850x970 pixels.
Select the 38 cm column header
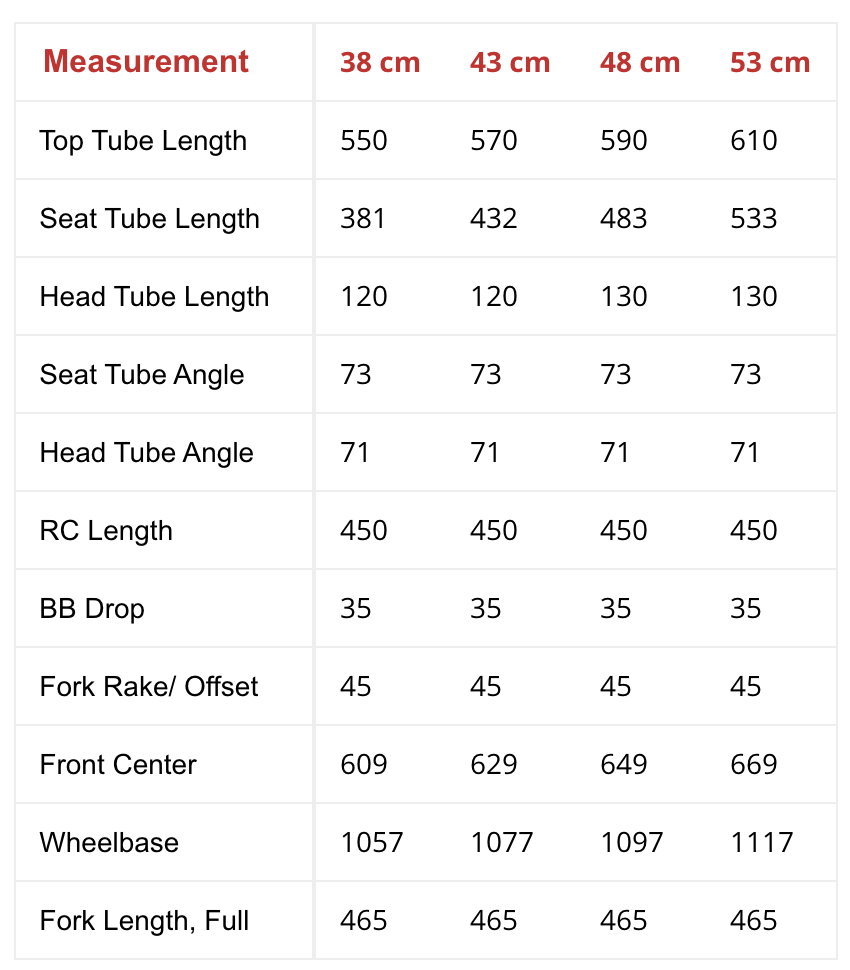point(380,62)
